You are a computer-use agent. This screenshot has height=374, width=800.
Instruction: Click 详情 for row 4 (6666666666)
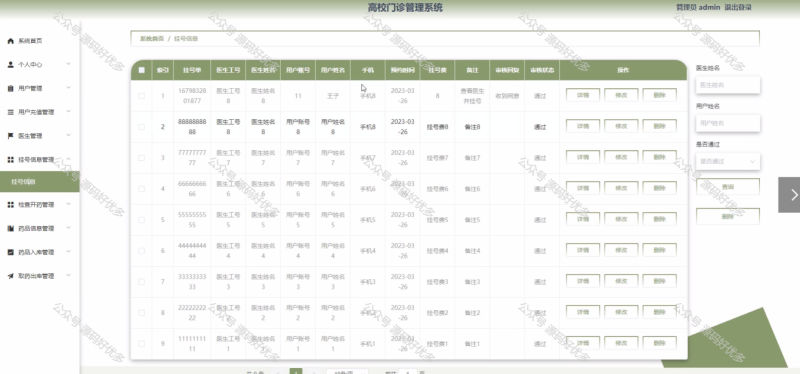pos(583,188)
